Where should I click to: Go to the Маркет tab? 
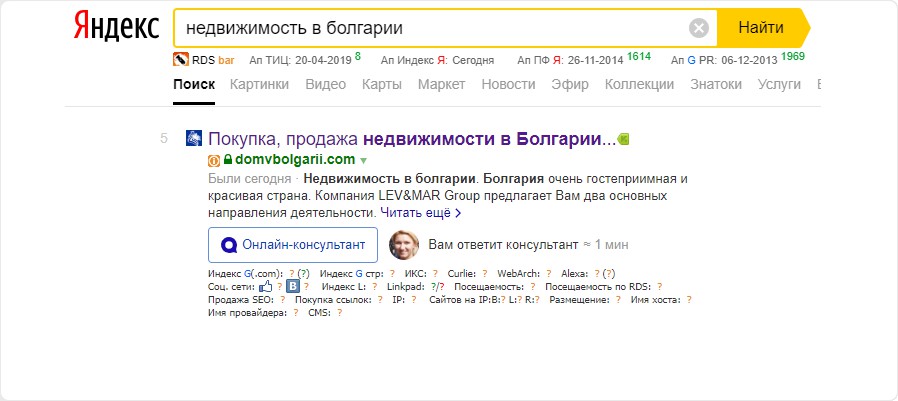click(442, 85)
